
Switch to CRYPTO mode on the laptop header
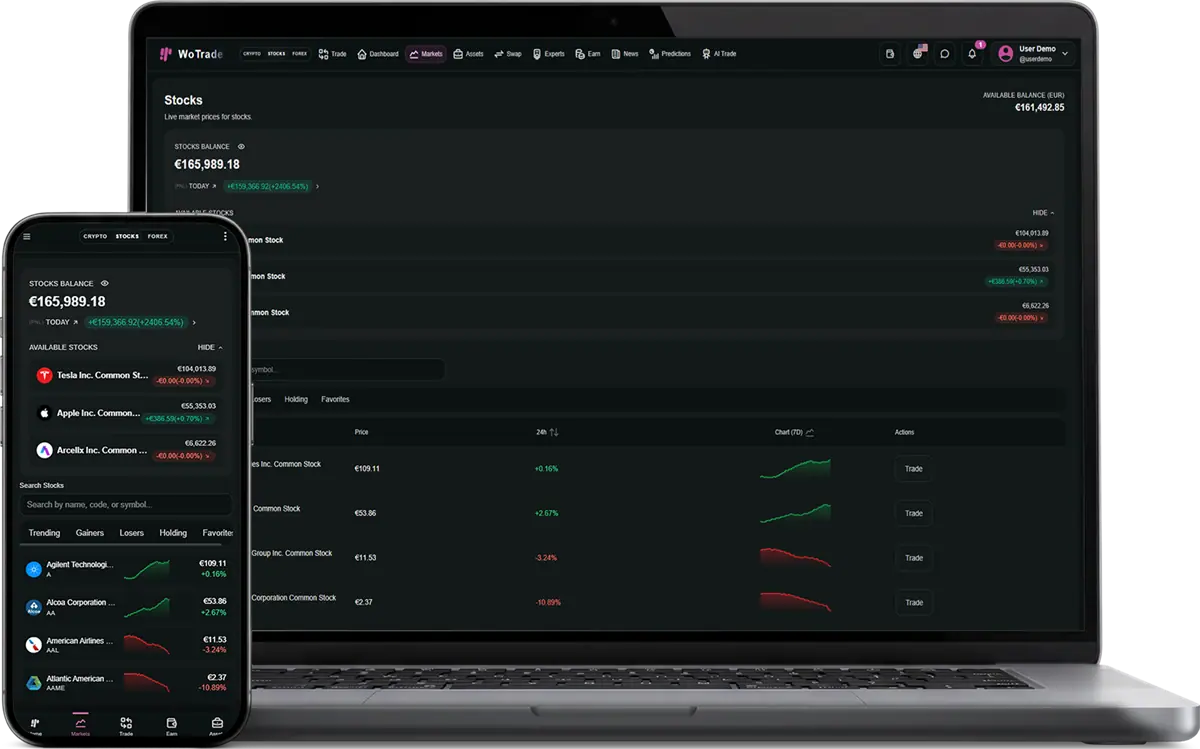coord(252,54)
